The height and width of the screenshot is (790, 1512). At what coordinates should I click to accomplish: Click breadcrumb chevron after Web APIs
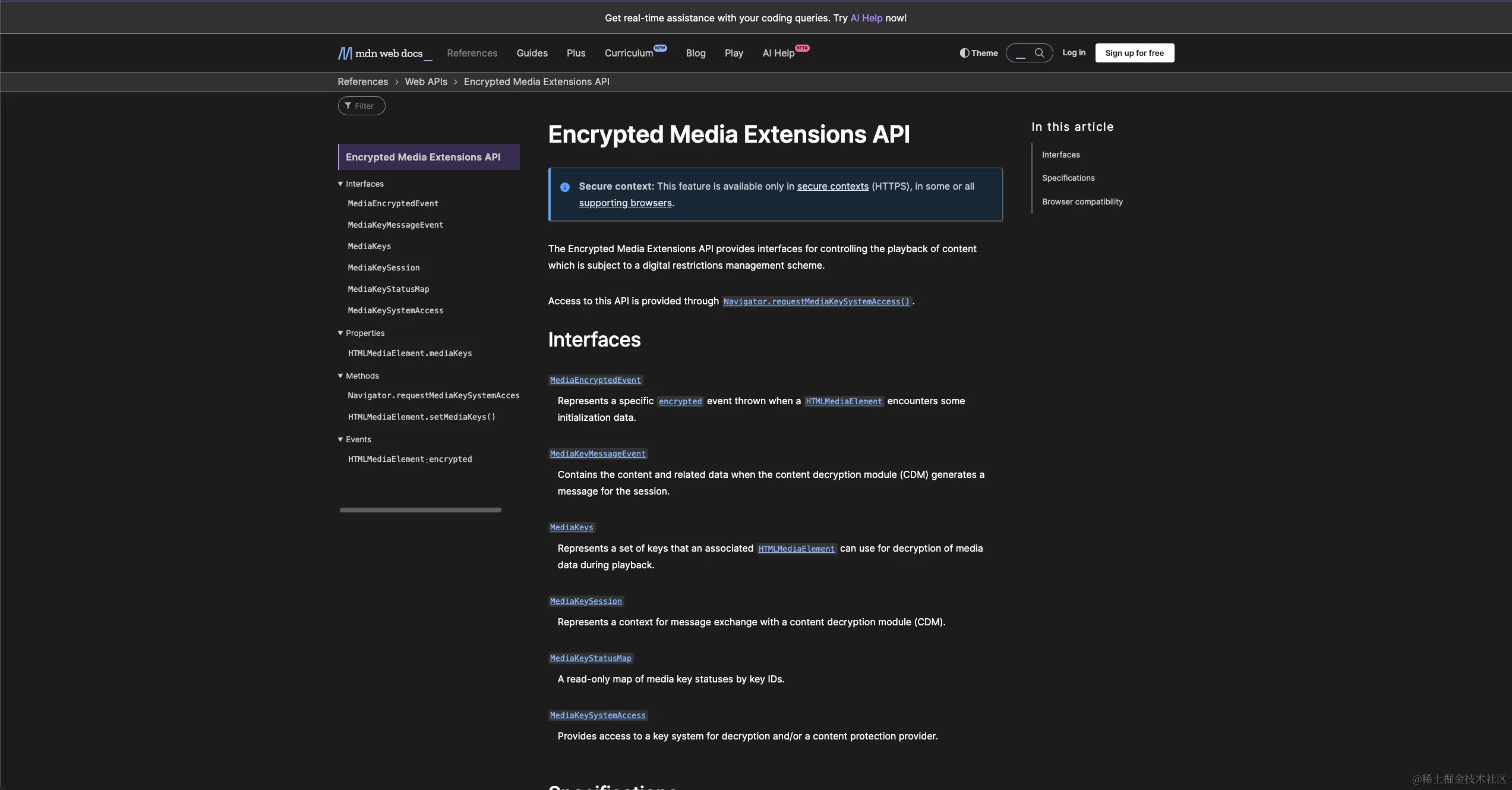pyautogui.click(x=456, y=82)
